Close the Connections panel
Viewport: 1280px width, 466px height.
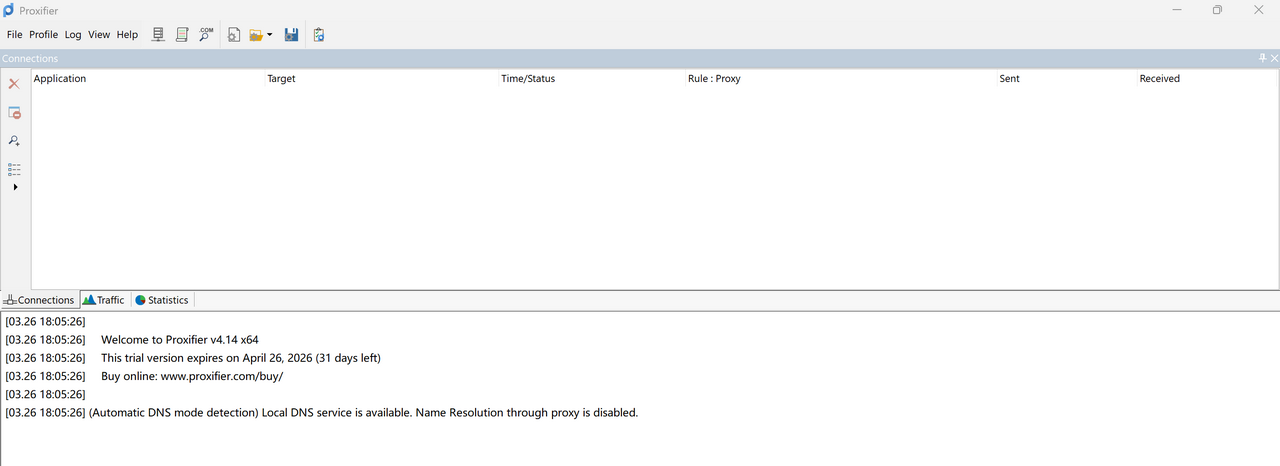coord(1274,59)
